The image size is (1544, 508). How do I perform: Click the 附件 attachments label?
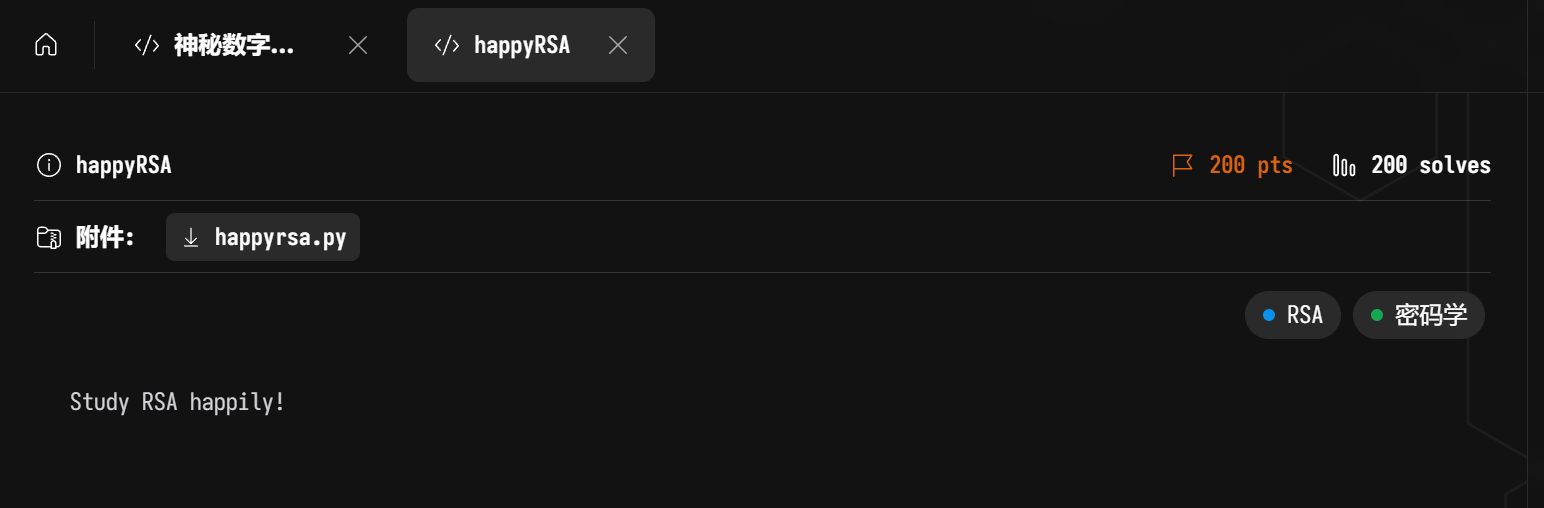tap(105, 237)
